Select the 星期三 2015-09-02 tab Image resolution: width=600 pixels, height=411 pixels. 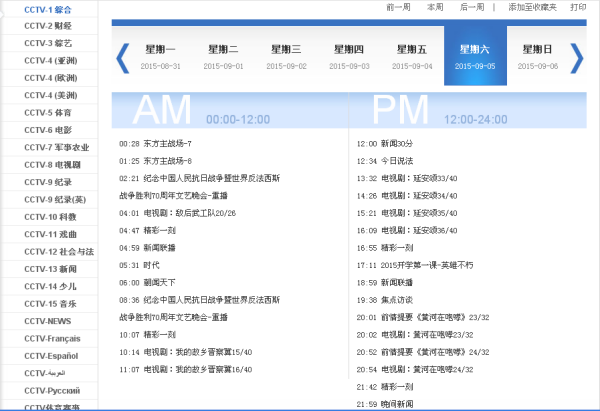coord(286,57)
